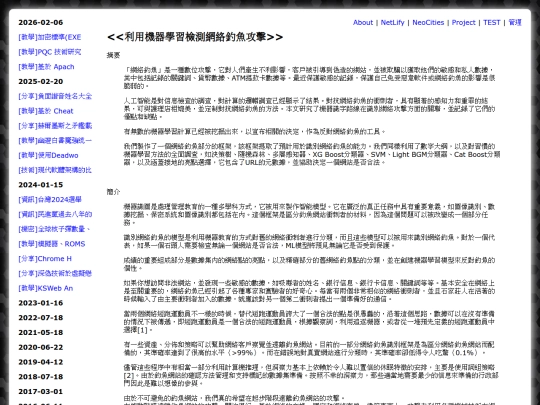Open the Project page link
The image size is (540, 405).
coord(463,22)
